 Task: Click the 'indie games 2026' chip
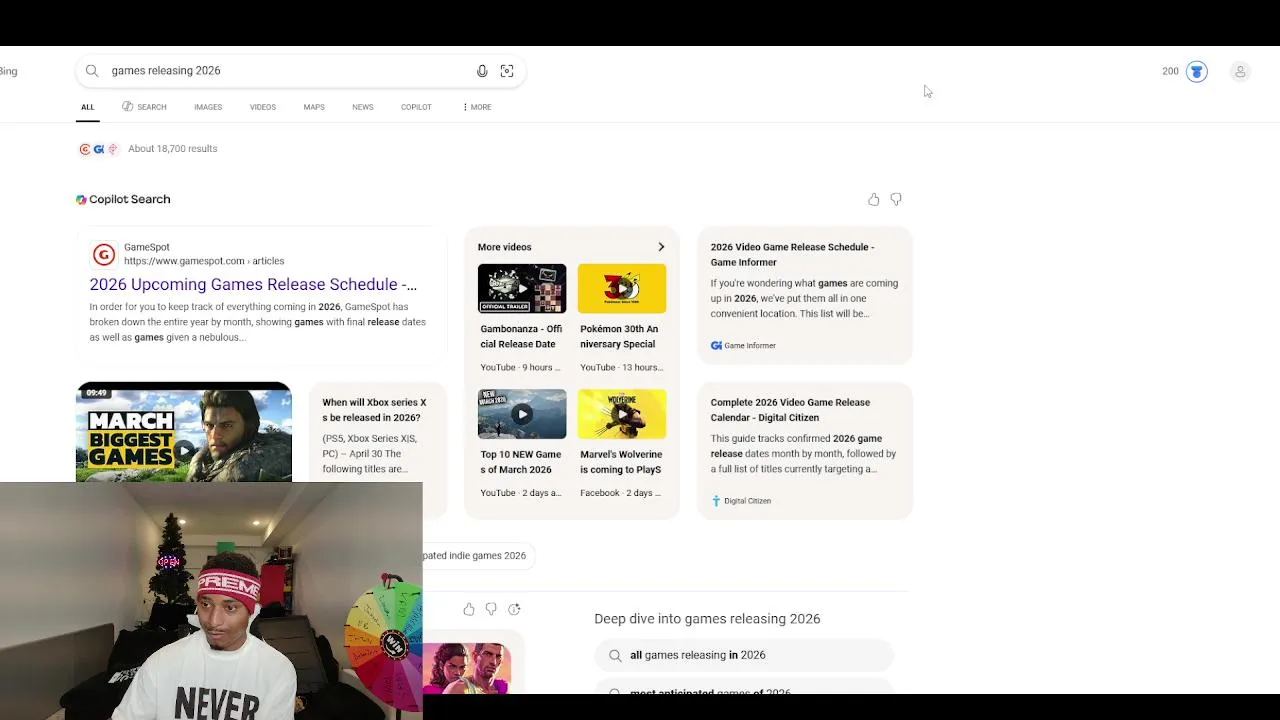pyautogui.click(x=476, y=556)
